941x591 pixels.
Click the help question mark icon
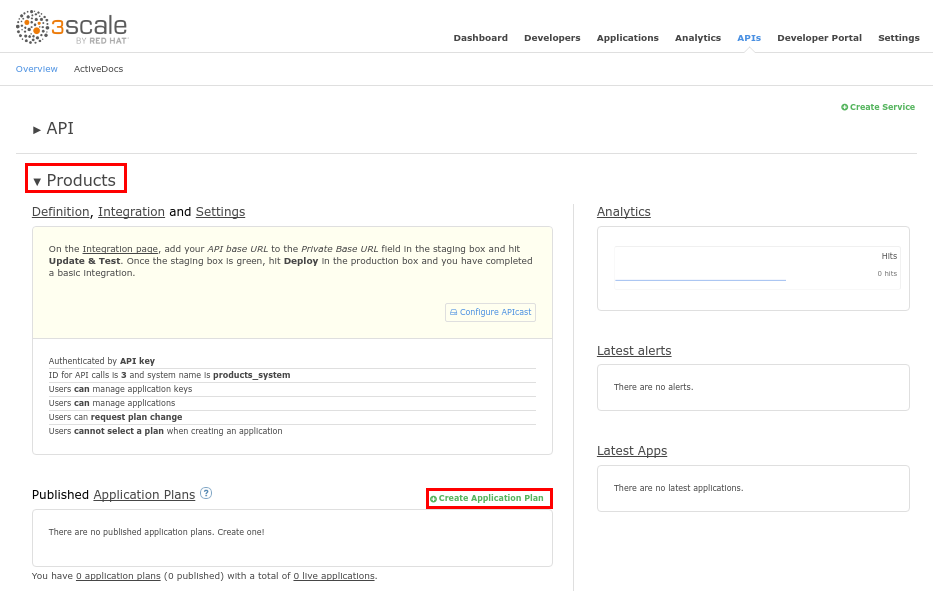[206, 493]
